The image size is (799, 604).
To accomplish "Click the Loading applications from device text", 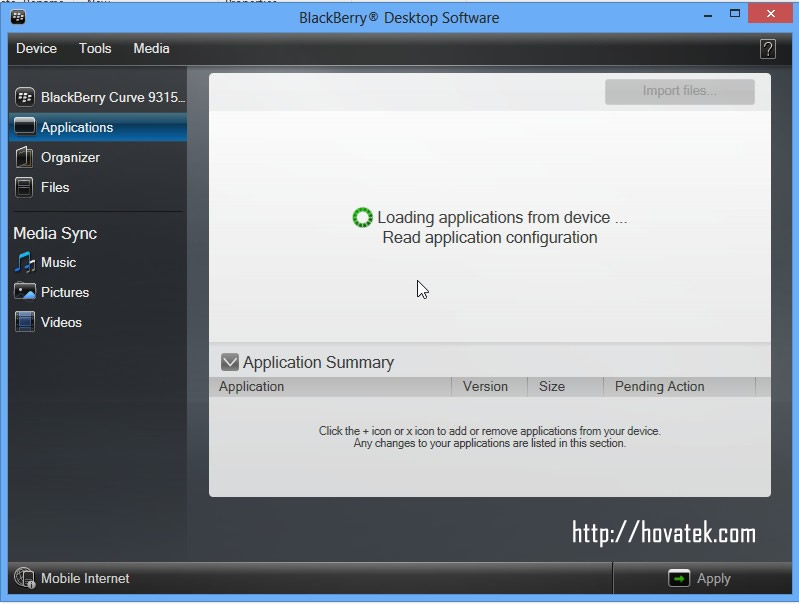I will (502, 218).
